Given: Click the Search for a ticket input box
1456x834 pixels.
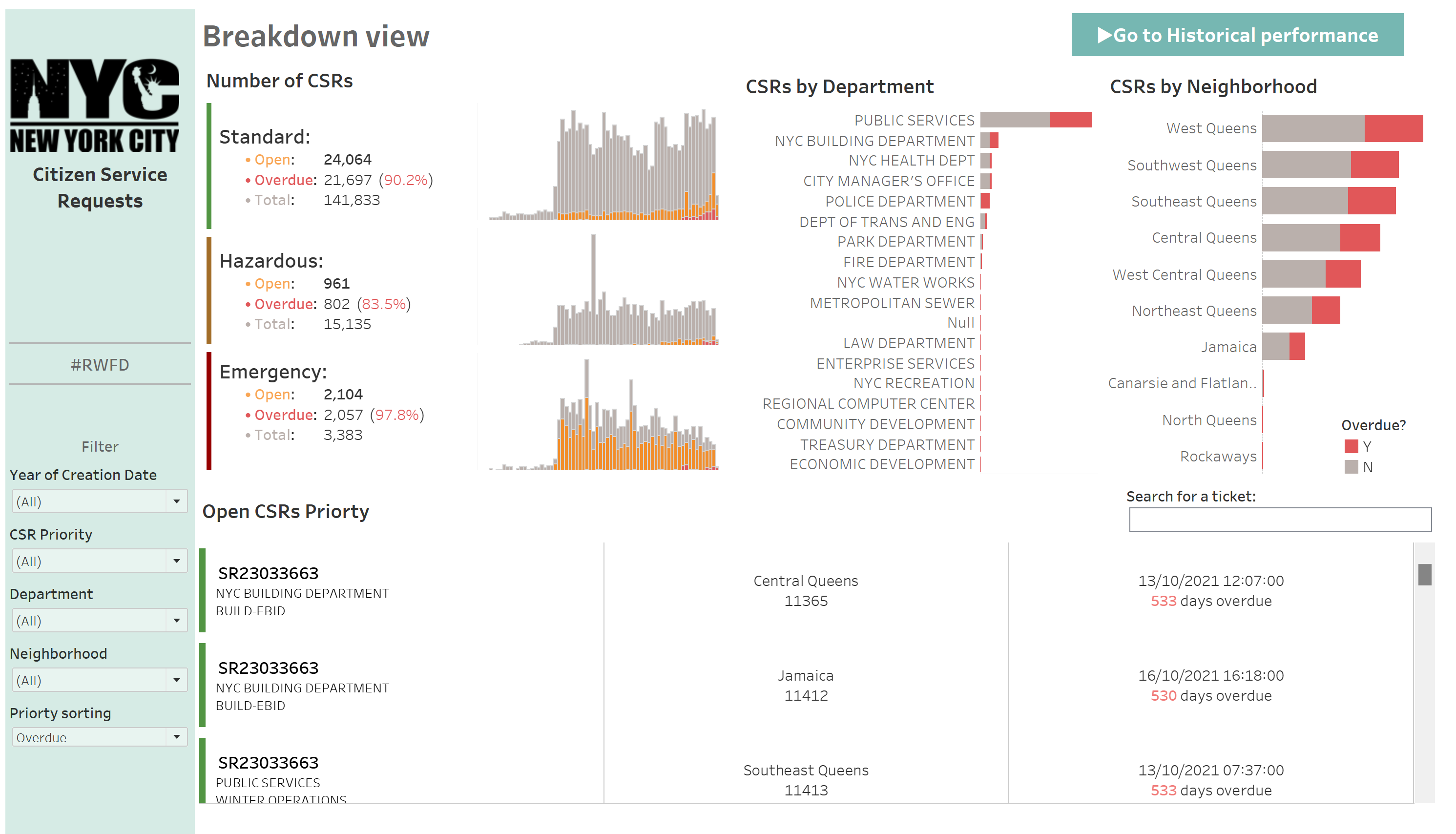Looking at the screenshot, I should 1280,519.
